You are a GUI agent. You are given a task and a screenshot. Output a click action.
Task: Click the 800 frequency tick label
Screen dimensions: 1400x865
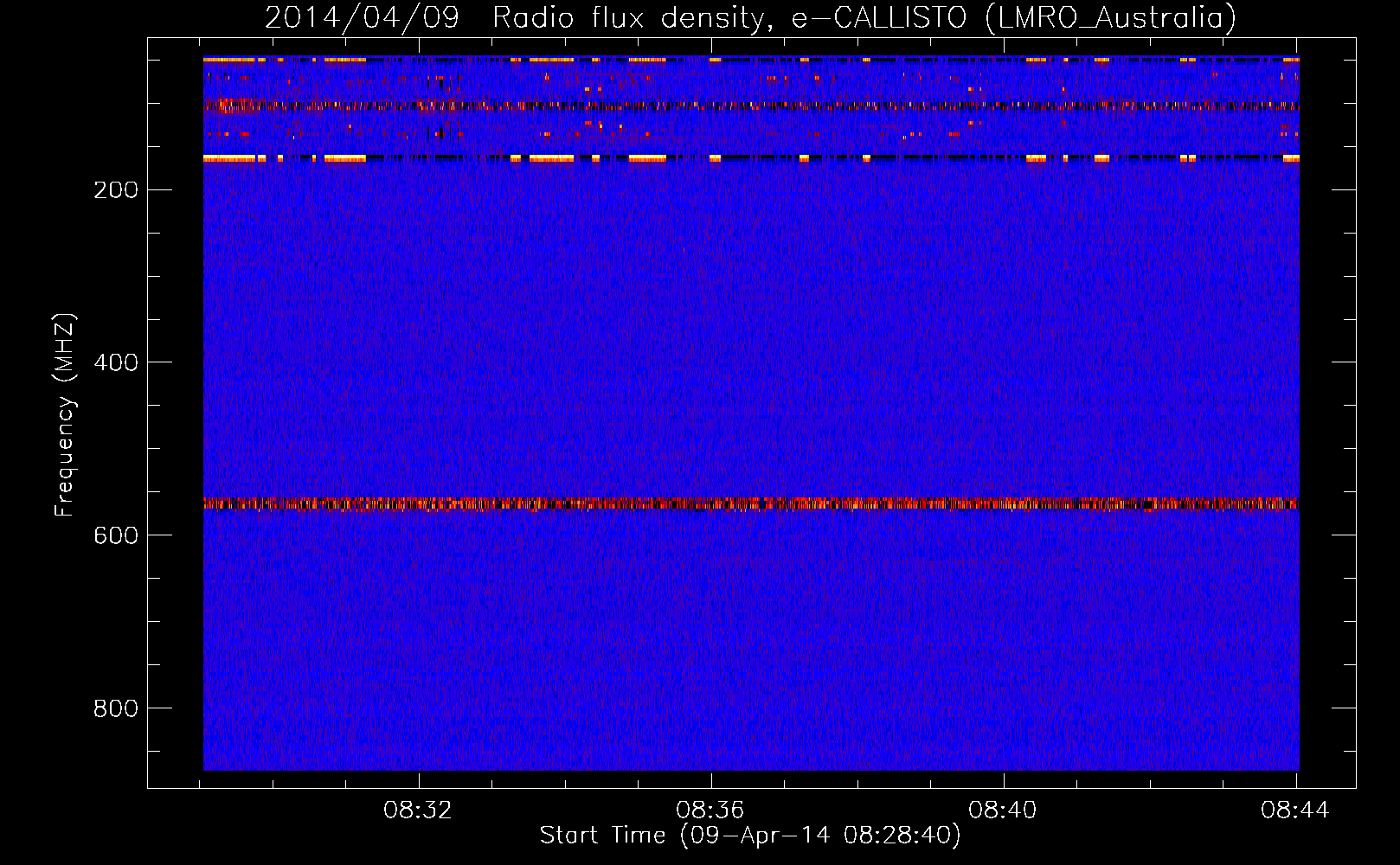pos(116,708)
